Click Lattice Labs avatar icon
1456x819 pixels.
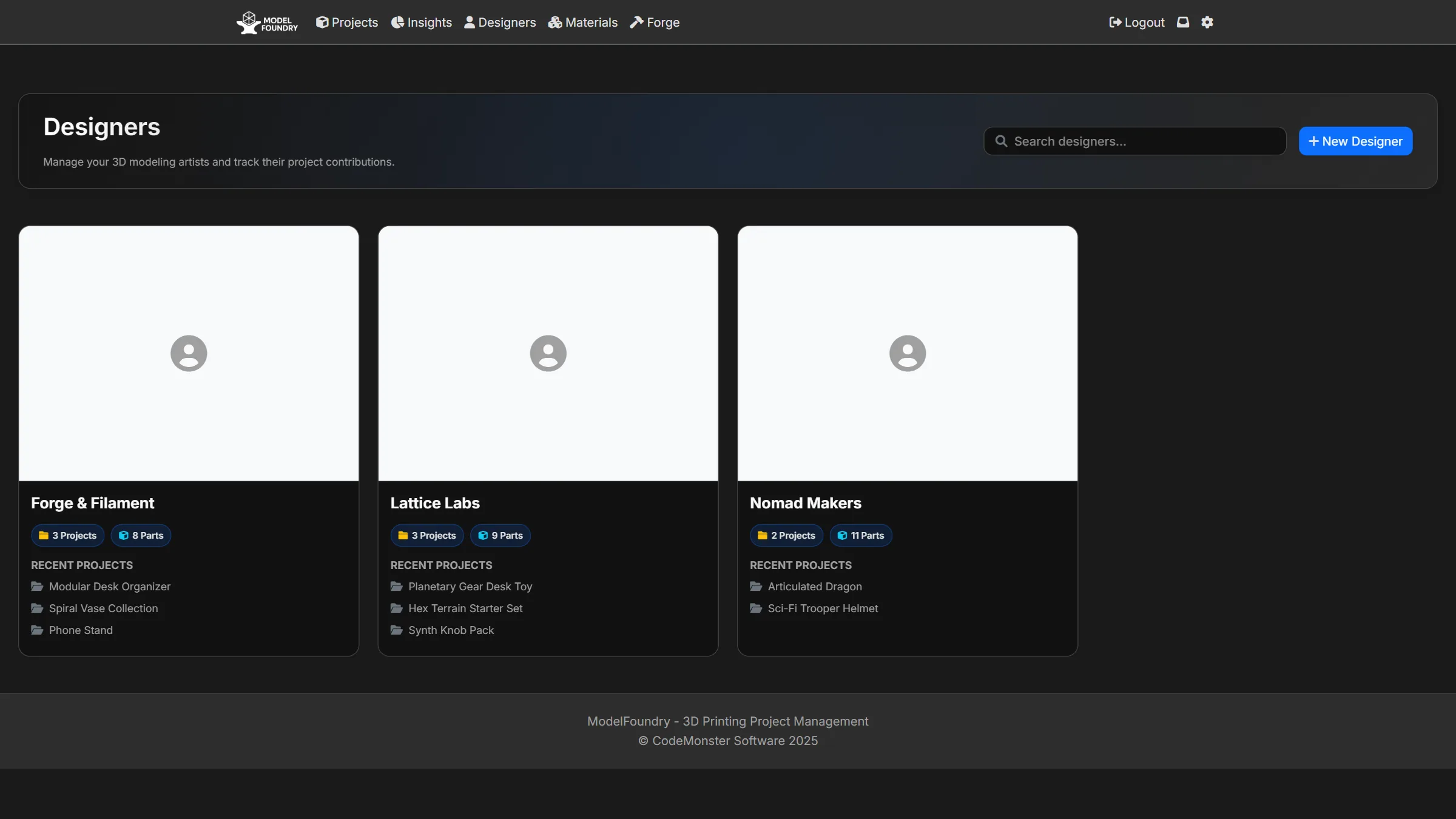pyautogui.click(x=548, y=353)
